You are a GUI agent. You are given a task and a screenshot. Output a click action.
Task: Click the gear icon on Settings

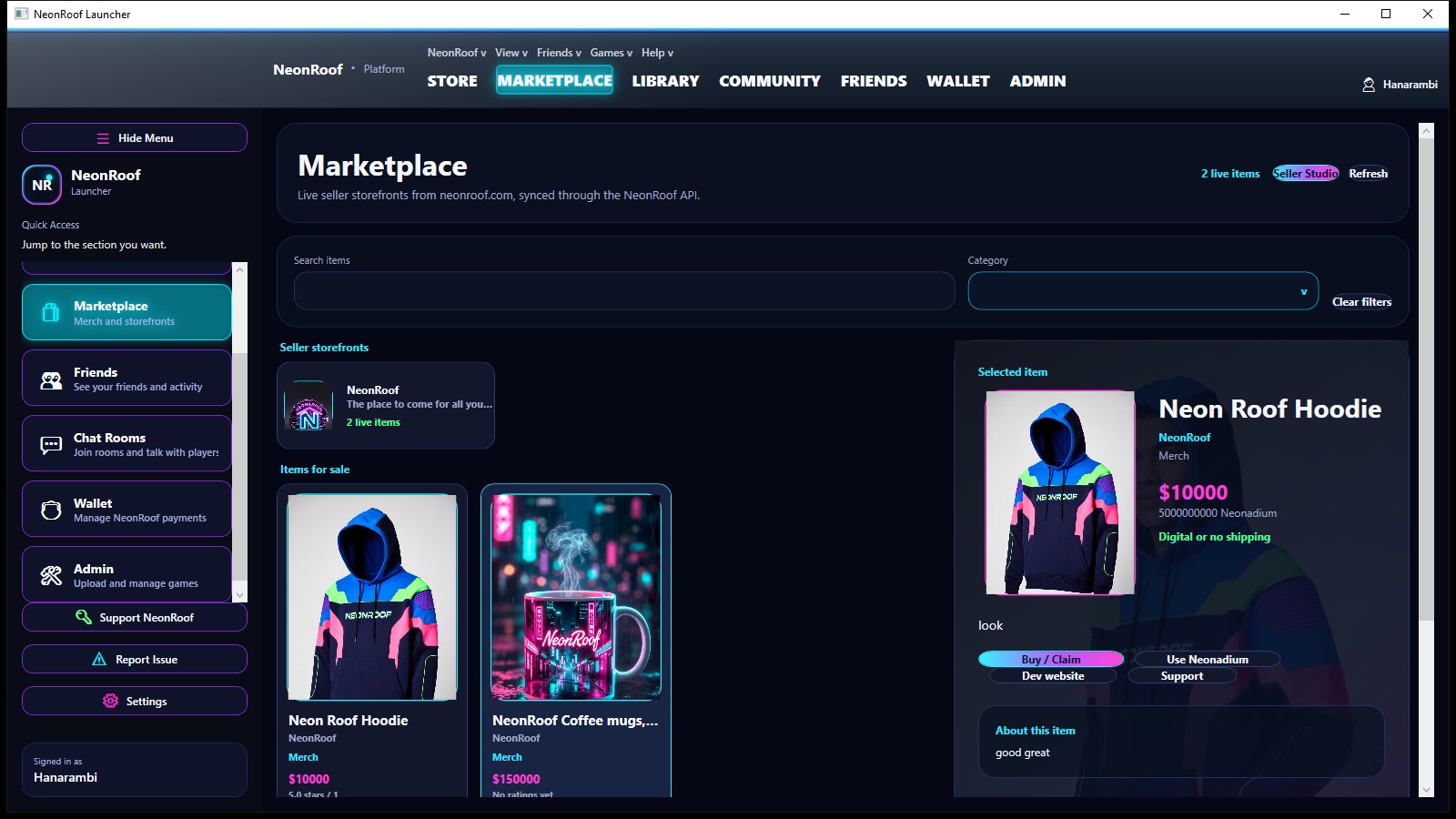pyautogui.click(x=110, y=701)
